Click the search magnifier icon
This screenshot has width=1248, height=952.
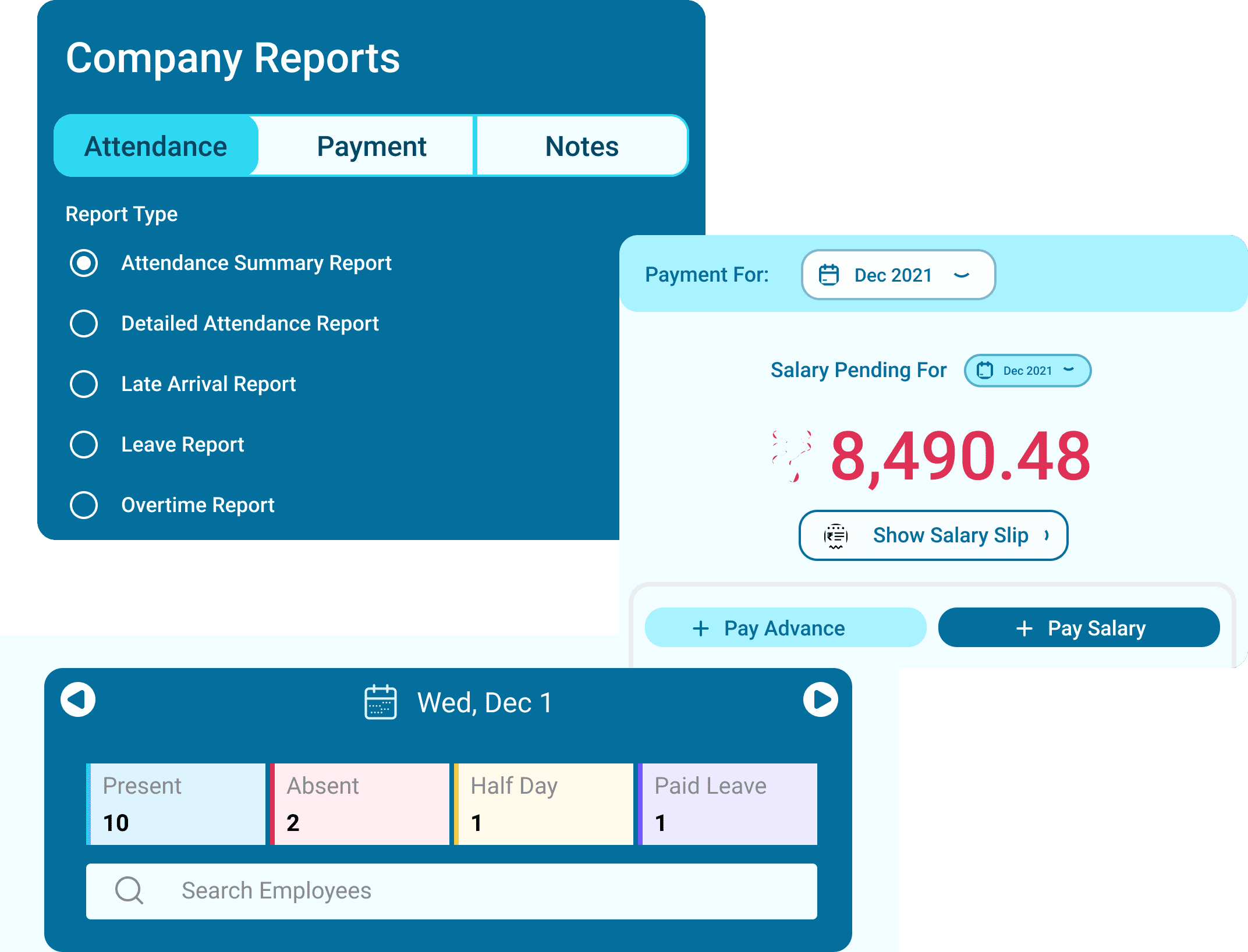point(129,890)
